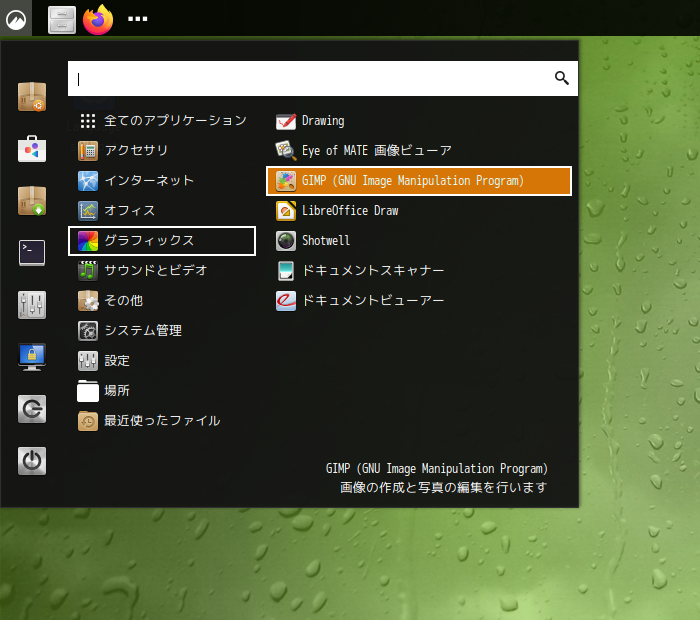The width and height of the screenshot is (700, 620).
Task: Click the Shotwell lens icon
Action: (x=286, y=241)
